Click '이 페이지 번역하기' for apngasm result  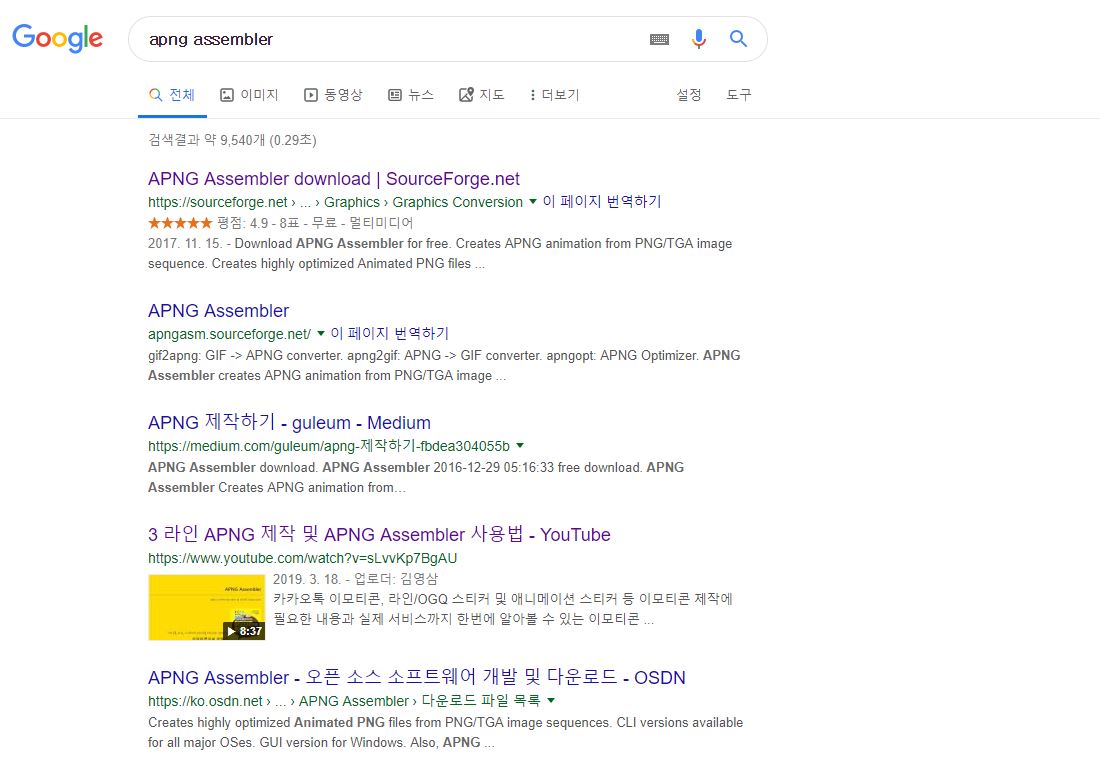point(389,334)
